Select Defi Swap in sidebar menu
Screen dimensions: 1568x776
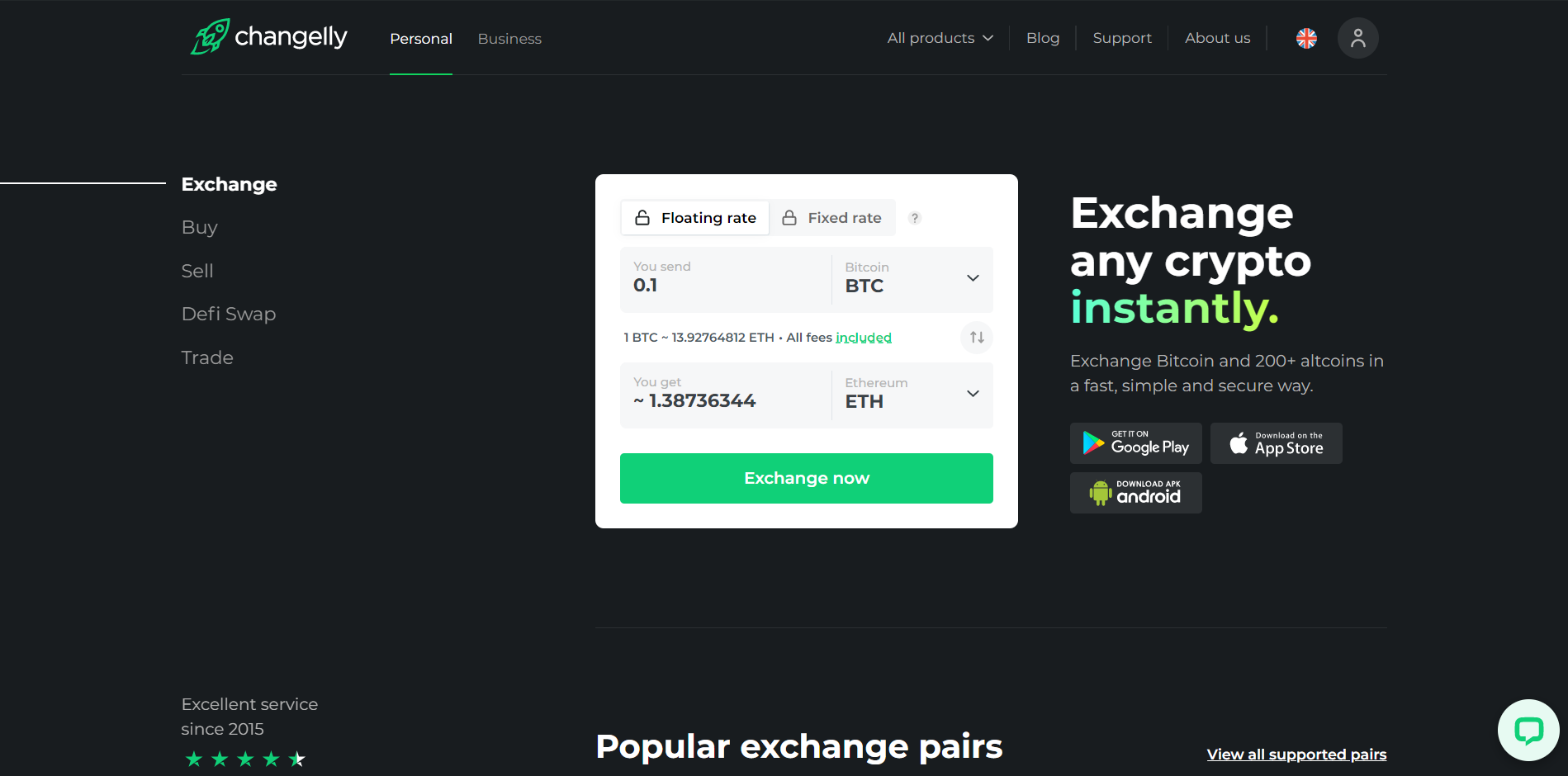[x=229, y=314]
